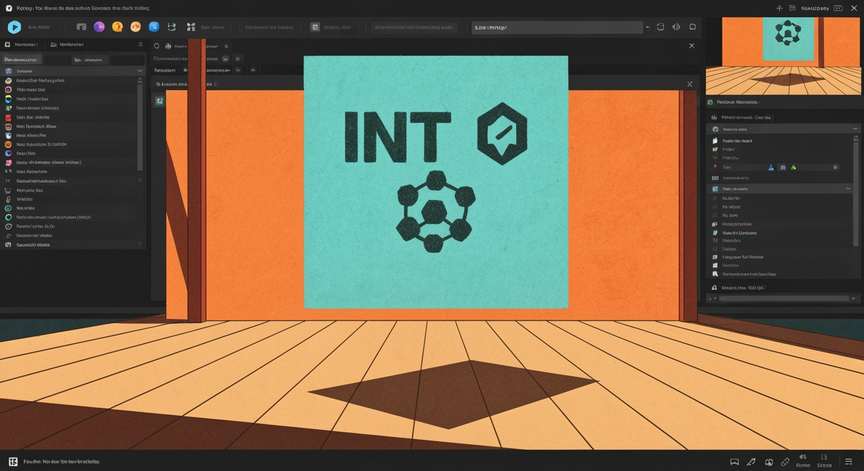Click the first icon right of the search dropdown arrow
This screenshot has height=471, width=864.
(660, 27)
